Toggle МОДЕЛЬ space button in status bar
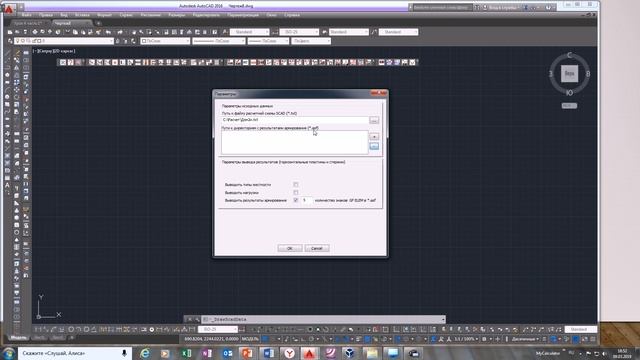 point(250,339)
